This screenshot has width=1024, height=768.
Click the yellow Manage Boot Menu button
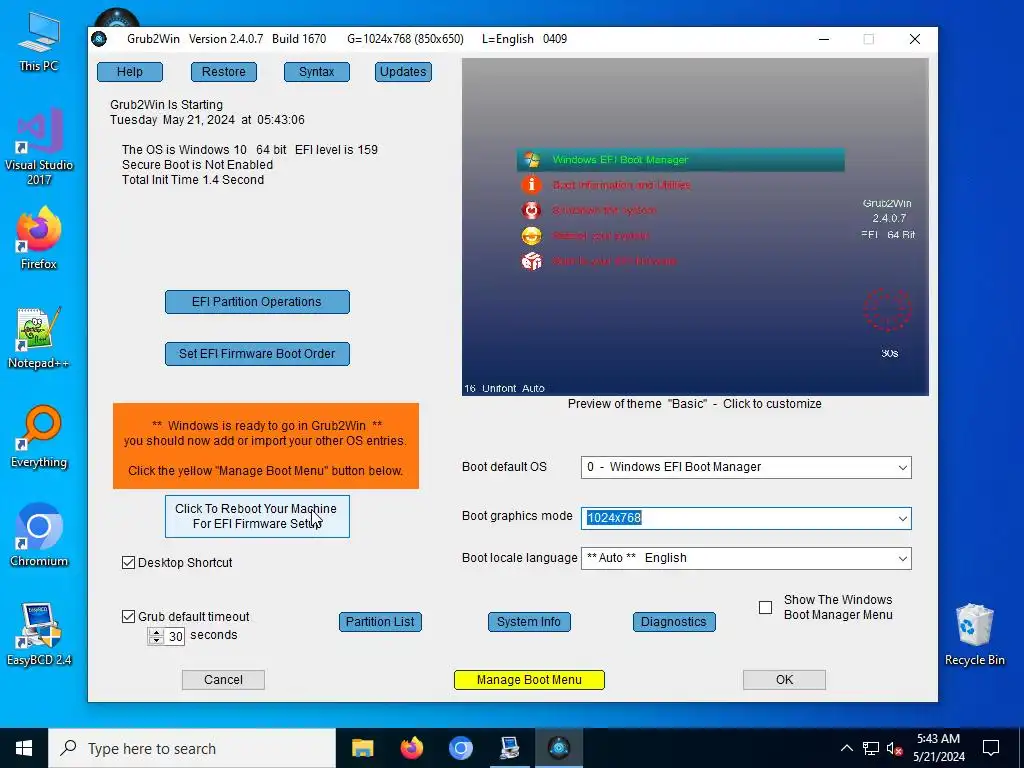tap(529, 680)
